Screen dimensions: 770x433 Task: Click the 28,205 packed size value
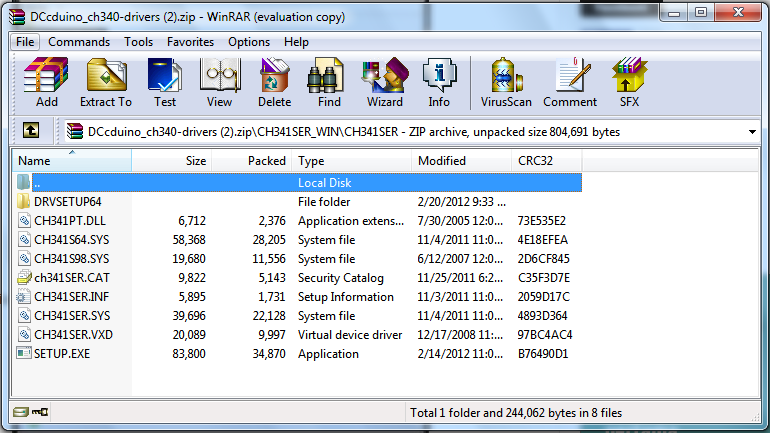pyautogui.click(x=269, y=240)
